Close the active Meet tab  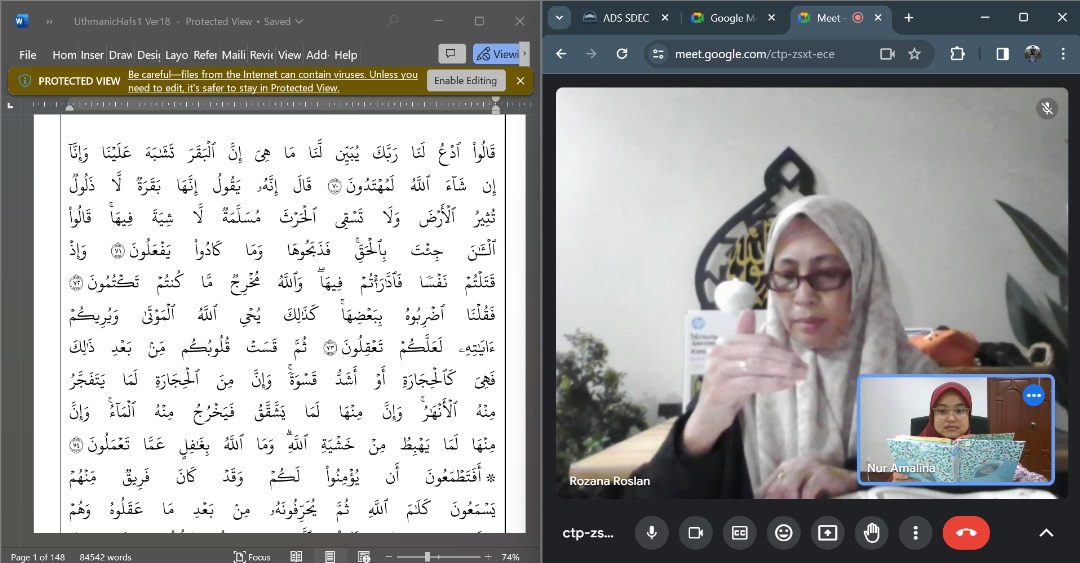coord(878,18)
